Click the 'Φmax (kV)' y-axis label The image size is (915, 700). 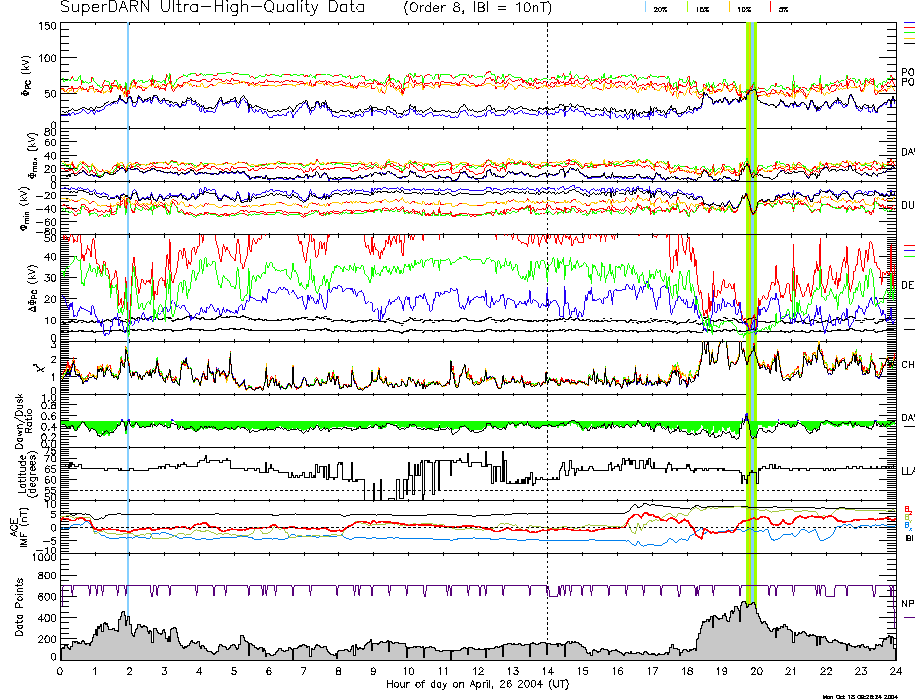point(32,154)
